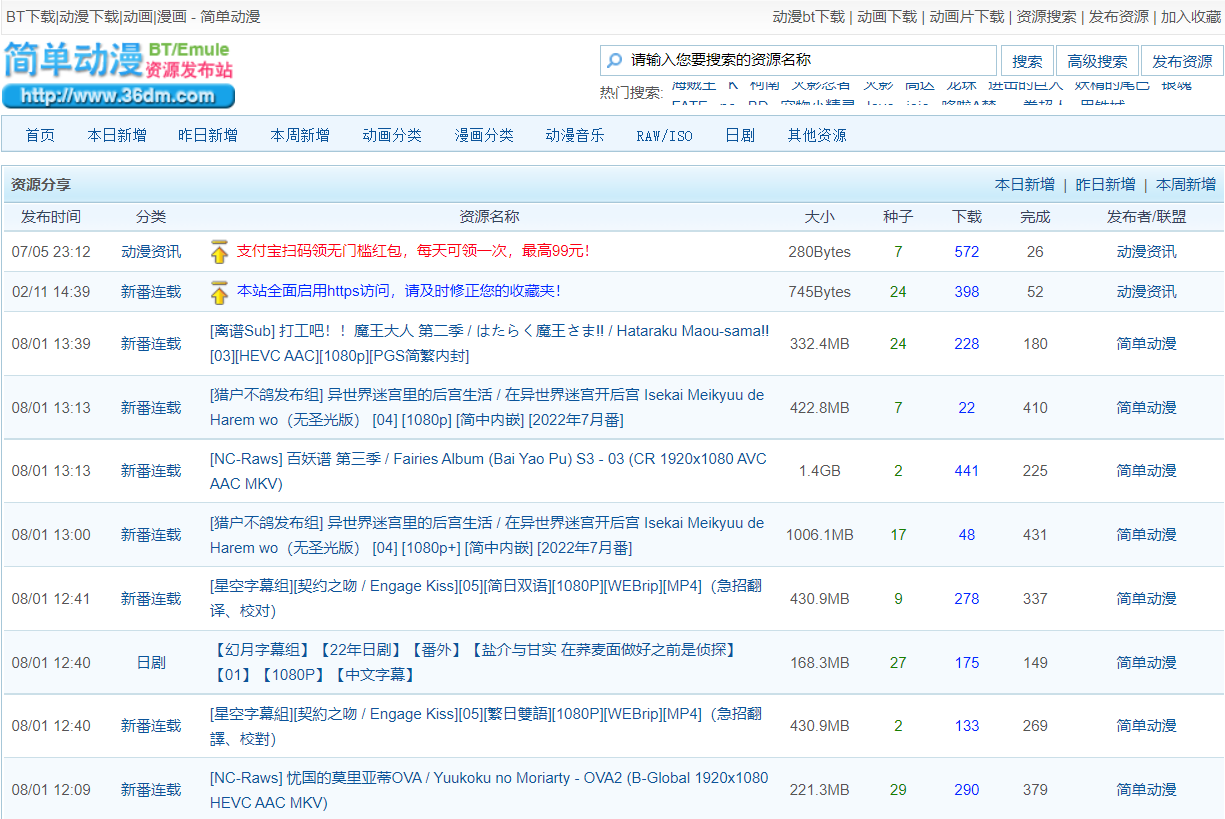This screenshot has height=819, width=1225.
Task: Click pin icon beside https访问 announcement
Action: [219, 292]
